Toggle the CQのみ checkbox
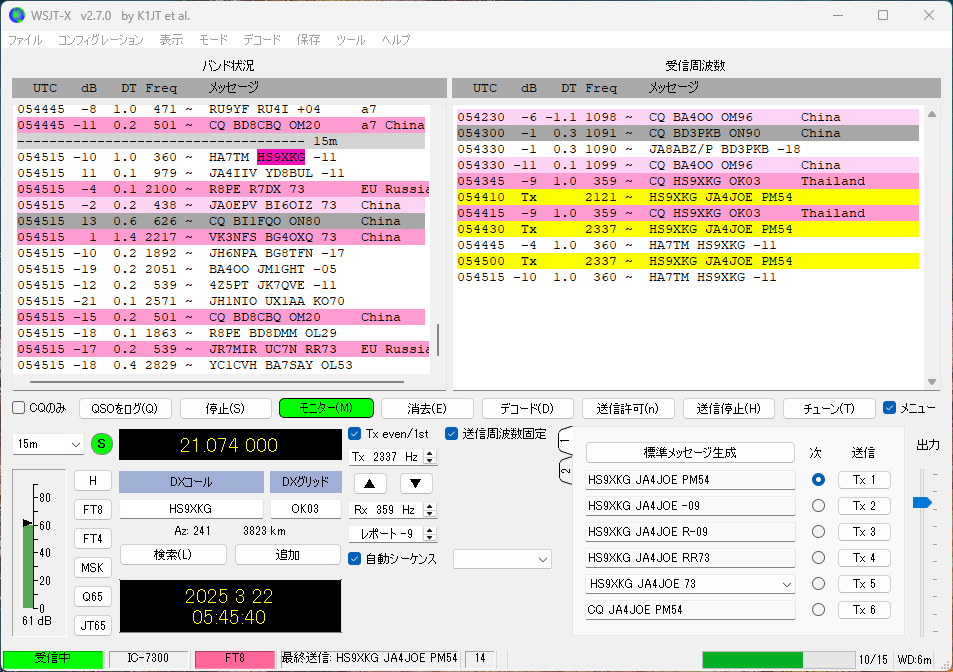Screen dimensions: 953x672 [x=19, y=408]
